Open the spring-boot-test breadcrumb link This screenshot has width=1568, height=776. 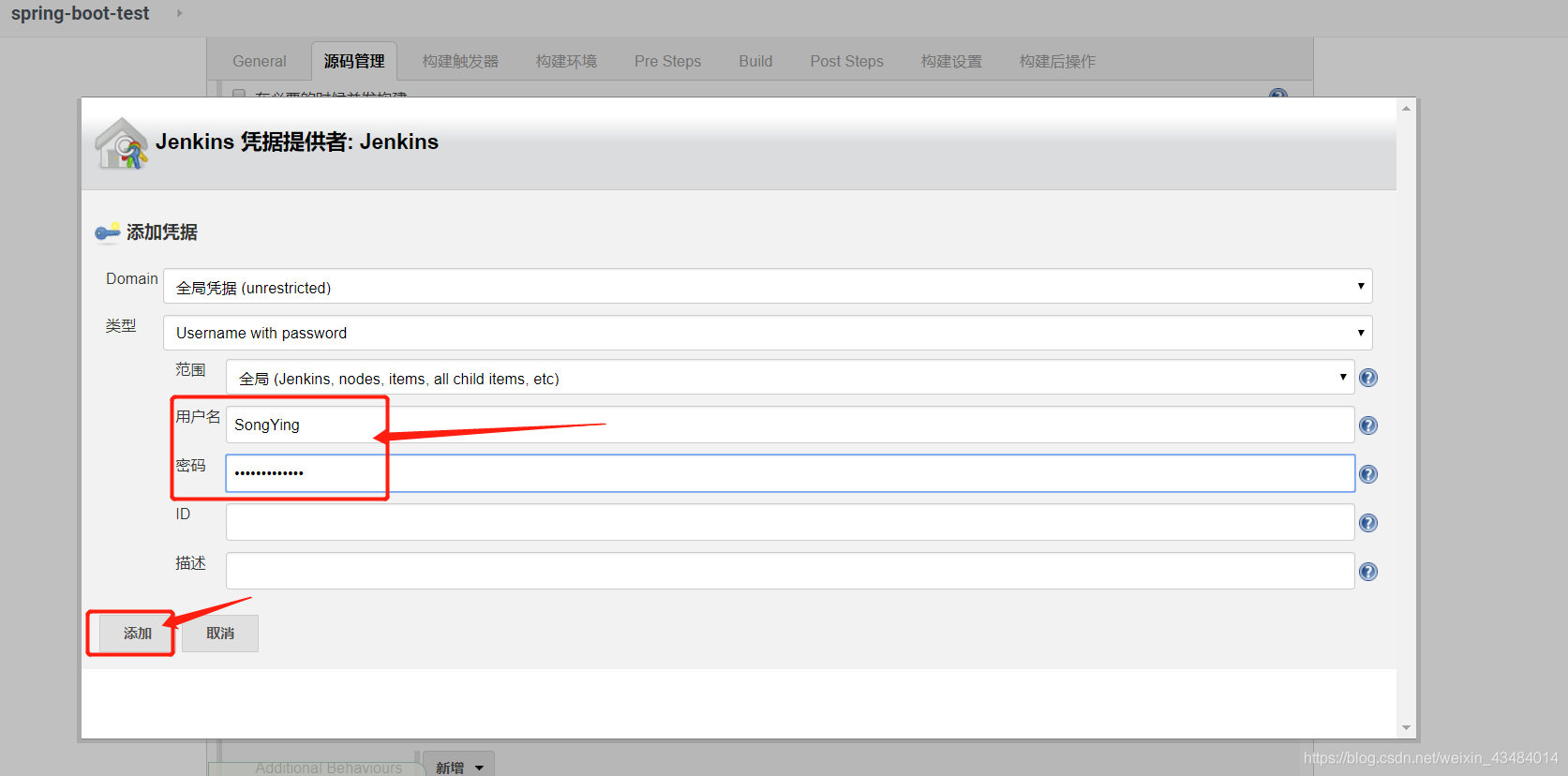[x=80, y=13]
